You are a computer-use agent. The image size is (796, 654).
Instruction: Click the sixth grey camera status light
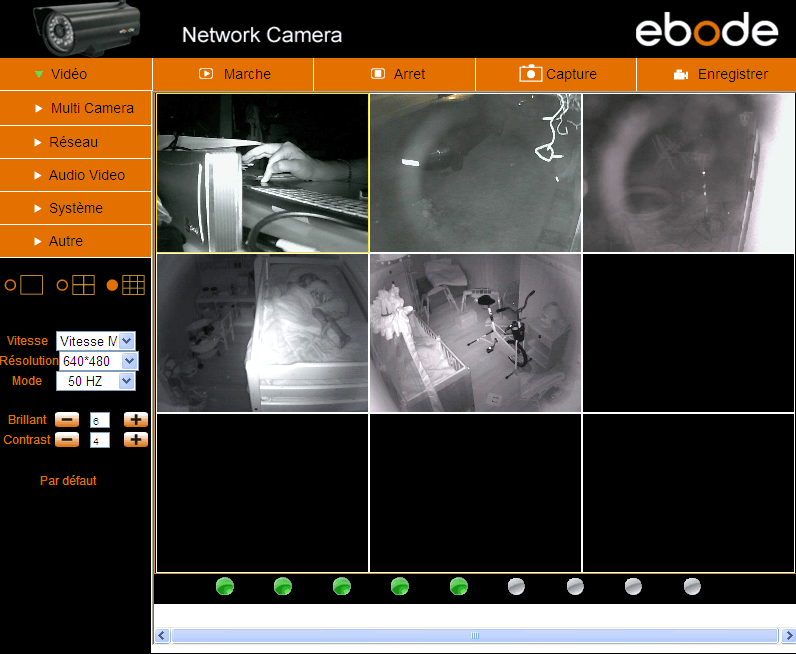pyautogui.click(x=516, y=586)
